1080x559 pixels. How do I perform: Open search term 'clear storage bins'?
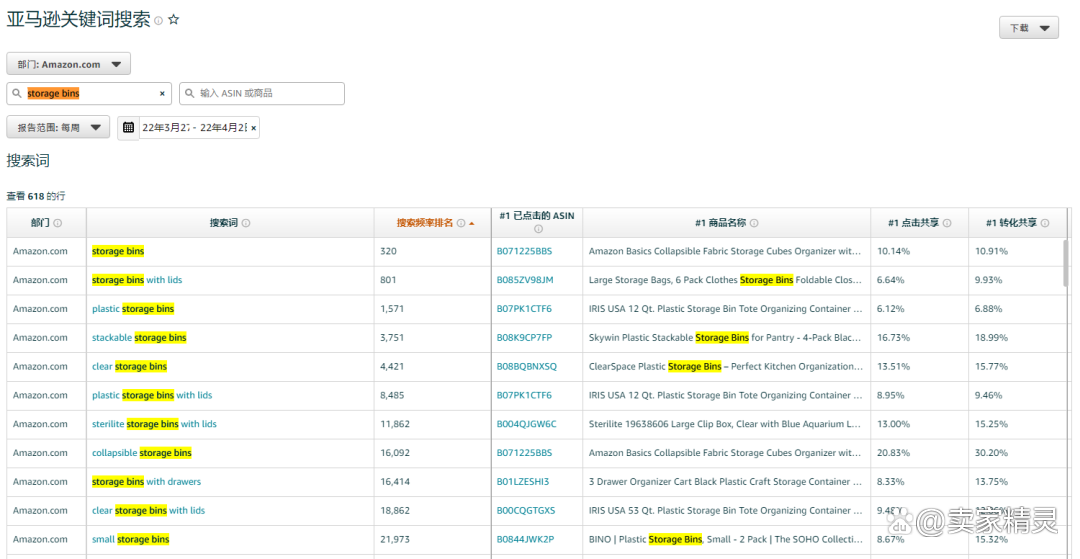[x=129, y=367]
